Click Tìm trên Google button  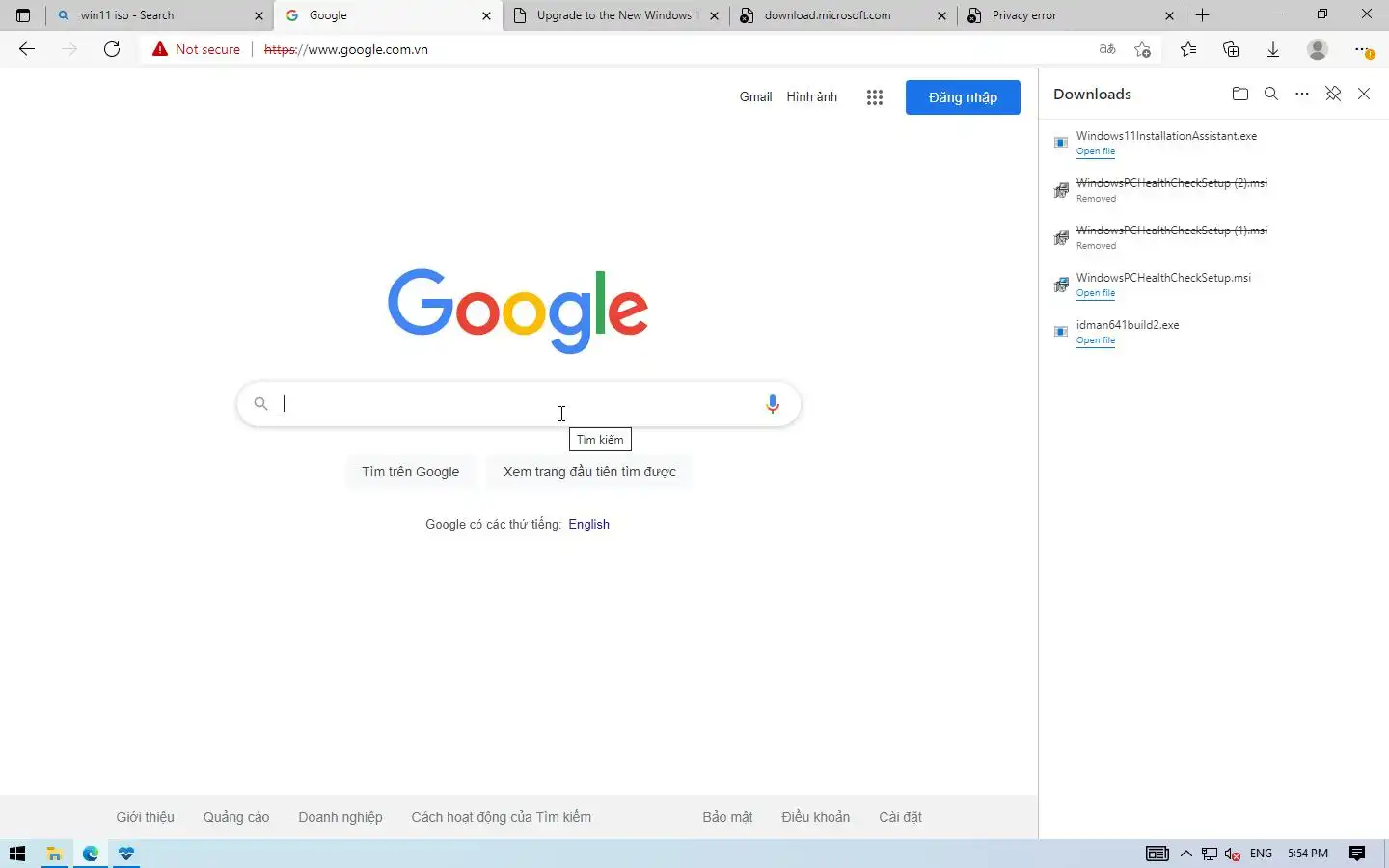point(410,472)
